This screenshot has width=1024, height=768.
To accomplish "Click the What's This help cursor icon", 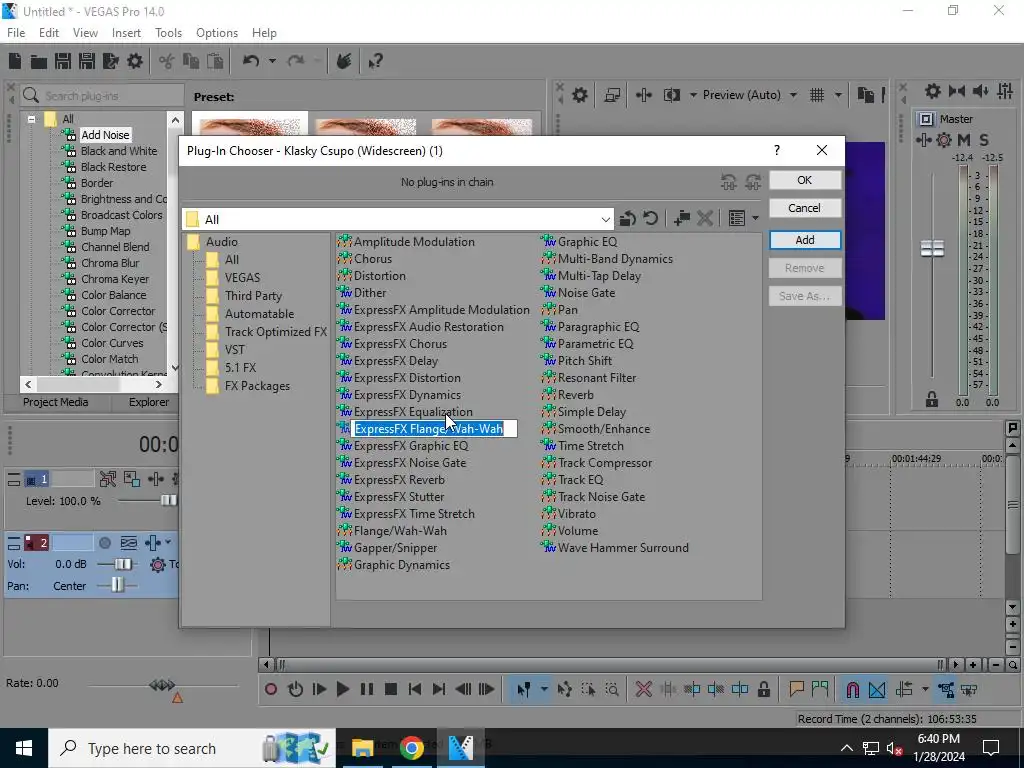I will tap(375, 61).
